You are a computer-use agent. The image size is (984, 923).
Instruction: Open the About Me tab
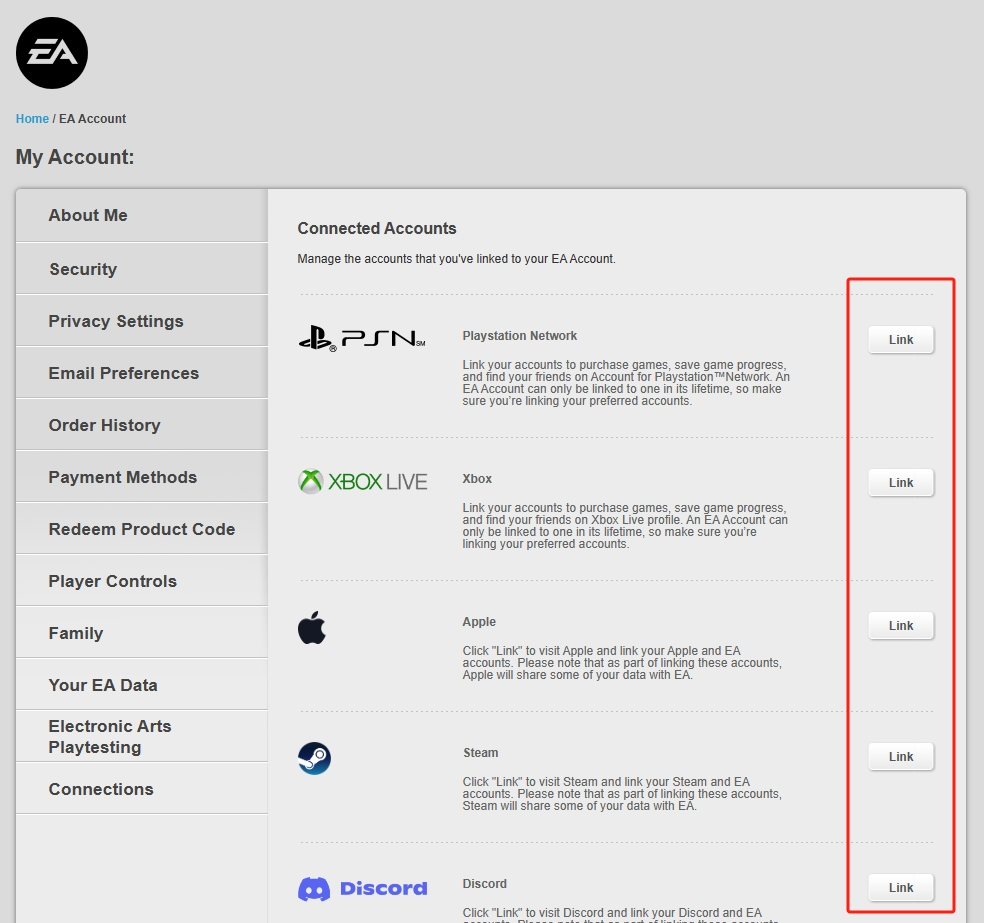(142, 215)
